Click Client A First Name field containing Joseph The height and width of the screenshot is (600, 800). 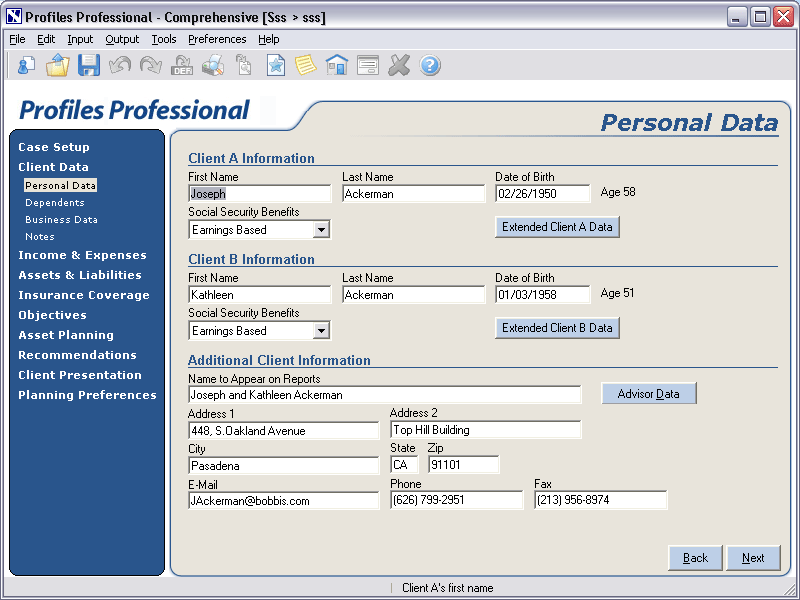[260, 194]
